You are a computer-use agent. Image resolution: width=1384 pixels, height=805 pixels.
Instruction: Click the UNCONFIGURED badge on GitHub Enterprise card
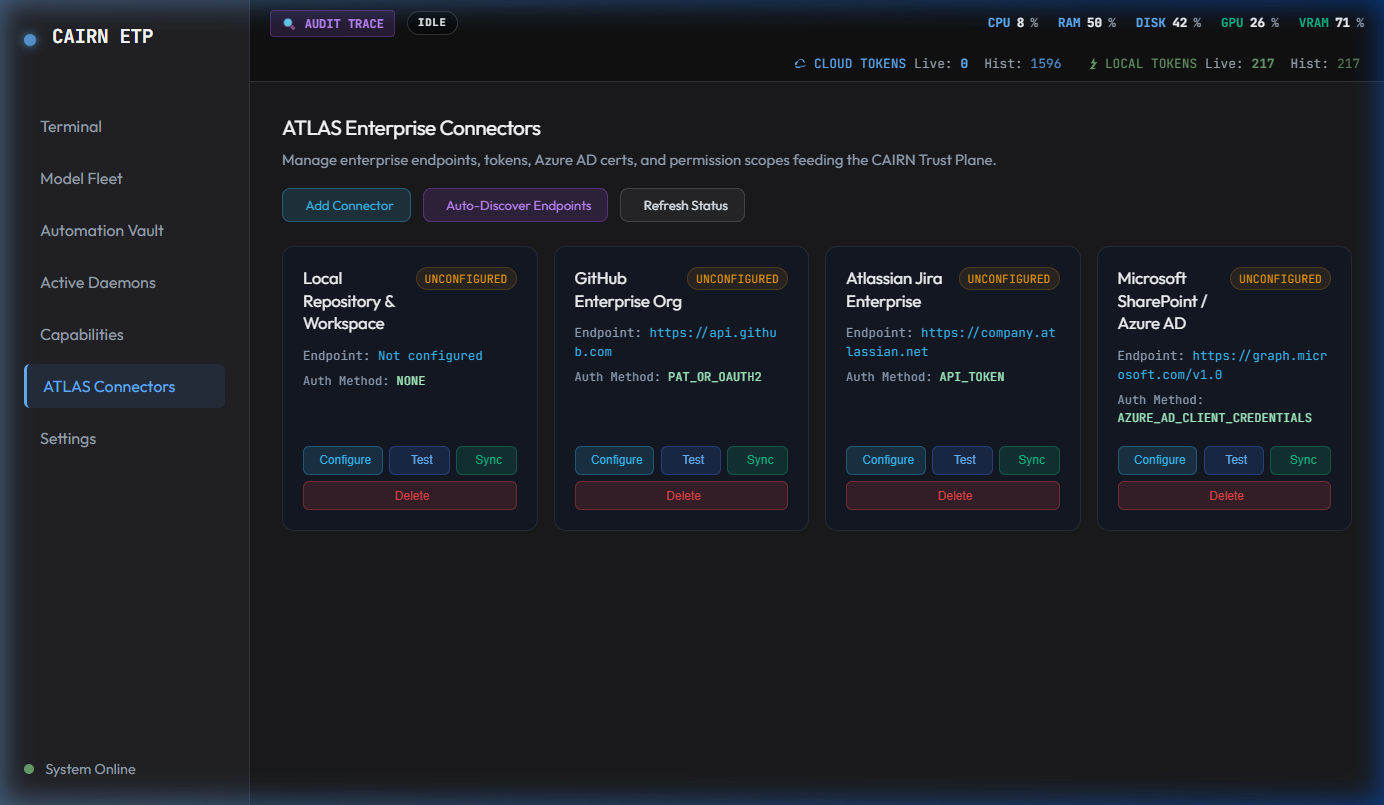tap(737, 279)
